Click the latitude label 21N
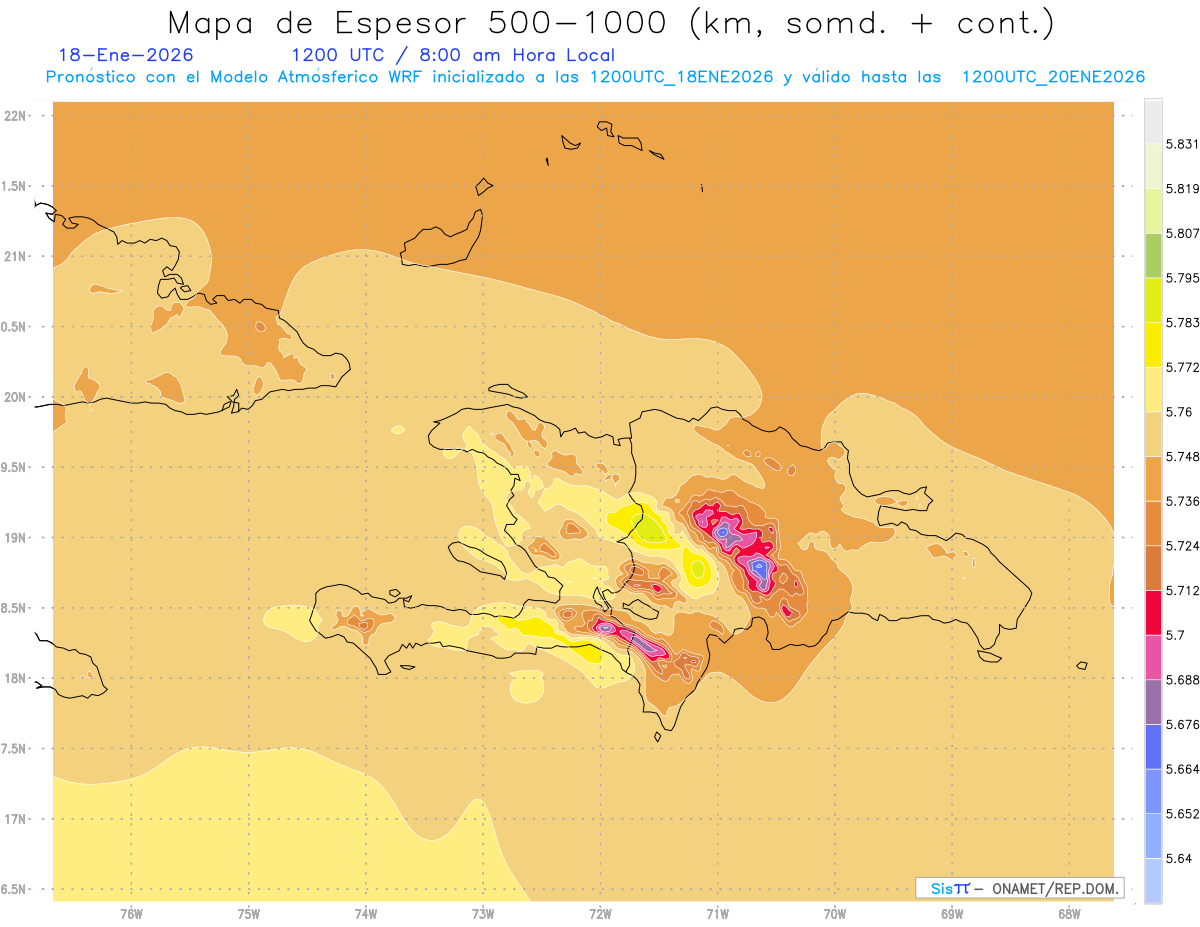This screenshot has height=927, width=1200. [16, 257]
